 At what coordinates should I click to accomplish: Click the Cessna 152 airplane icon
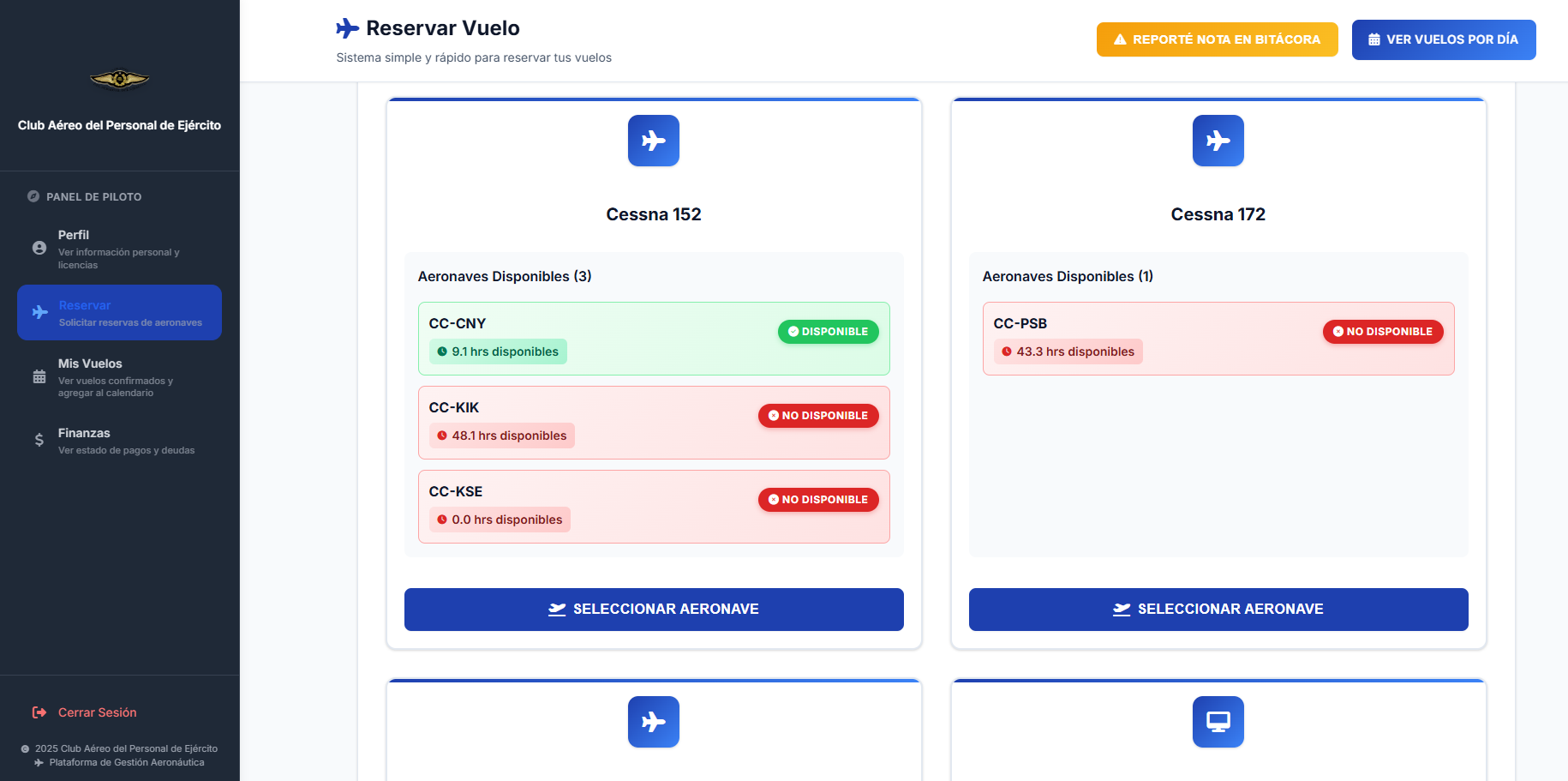pyautogui.click(x=653, y=141)
